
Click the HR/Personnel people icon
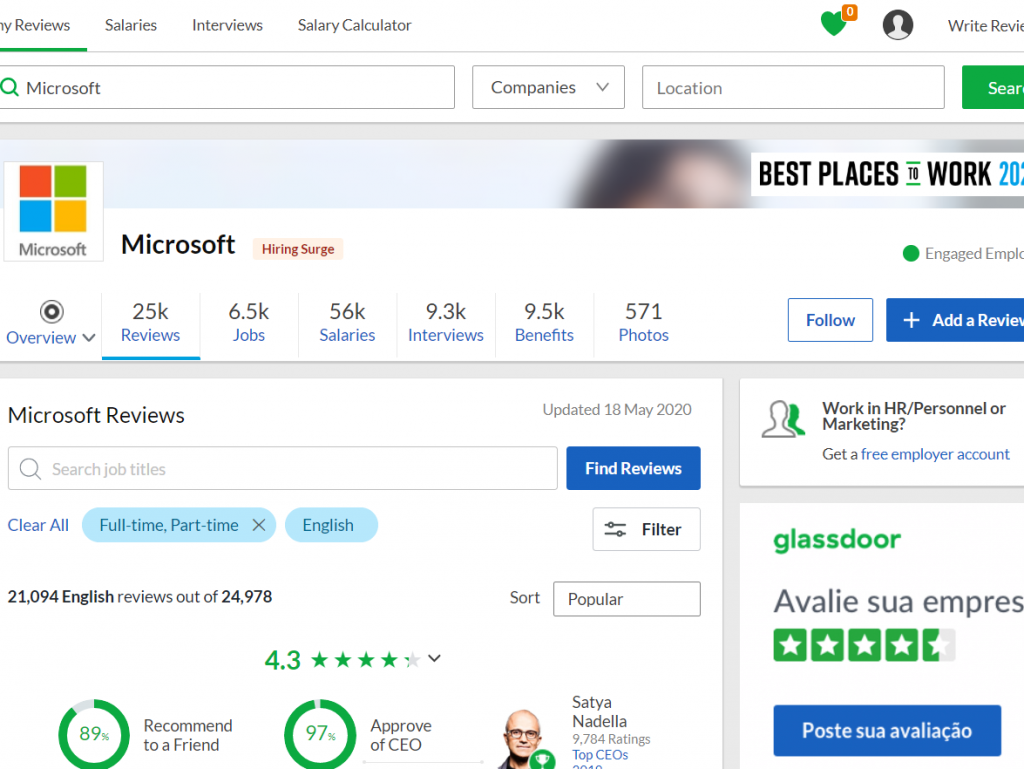tap(783, 418)
